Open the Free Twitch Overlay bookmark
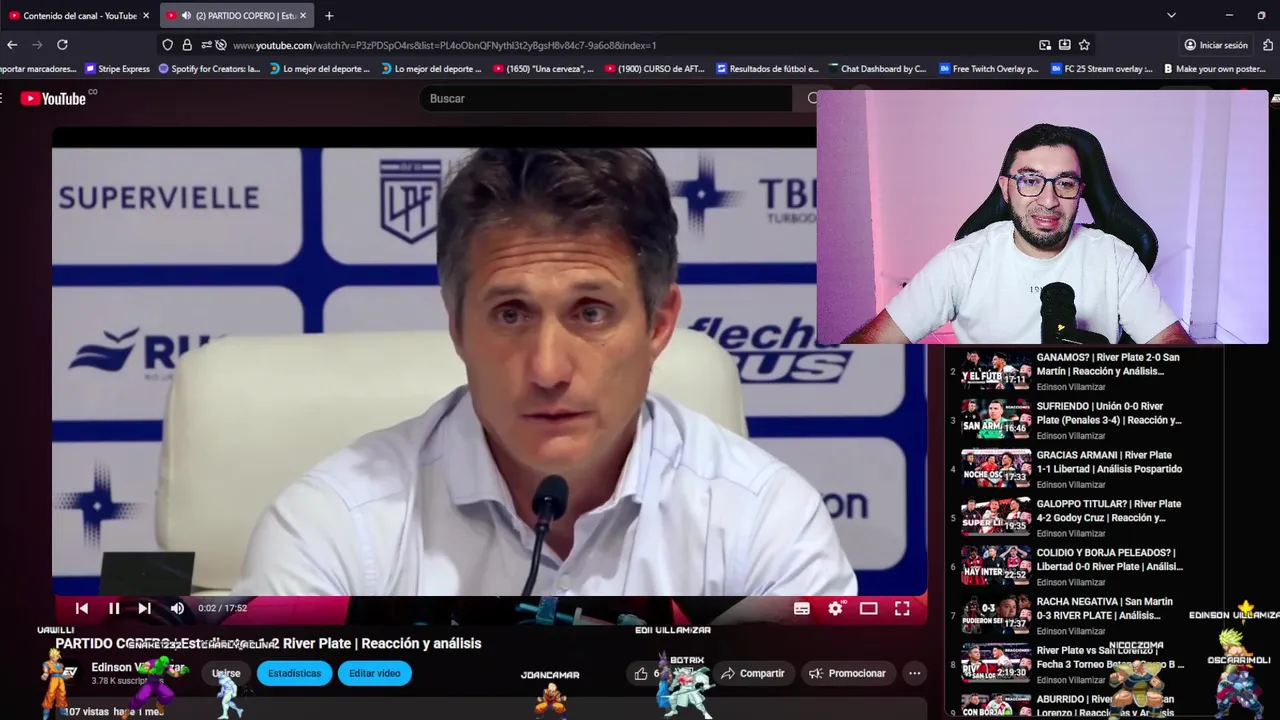 tap(988, 69)
